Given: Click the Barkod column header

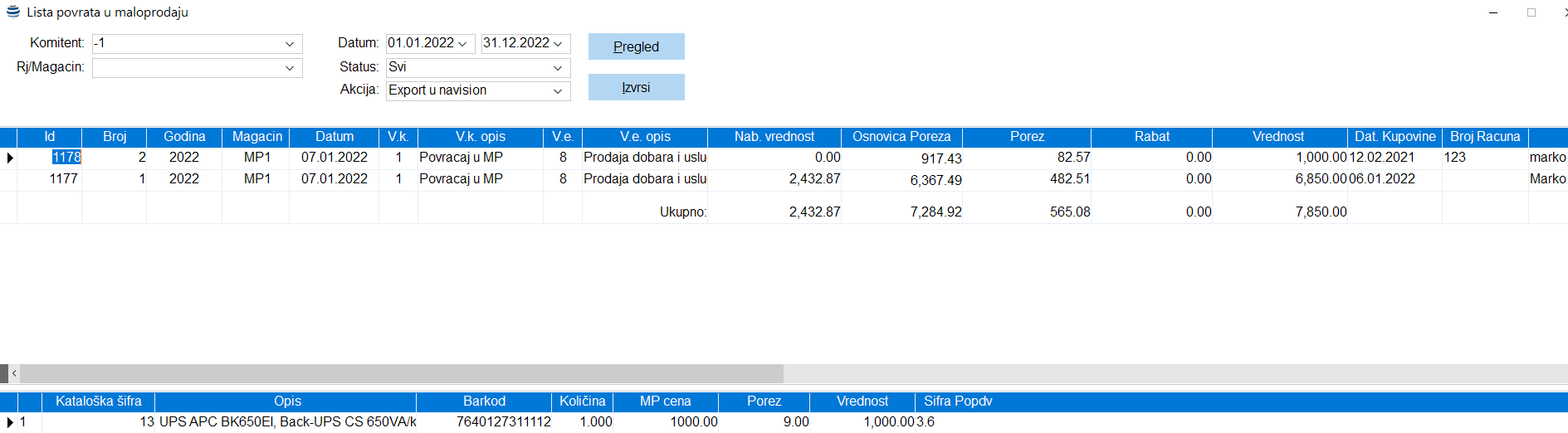Looking at the screenshot, I should click(x=484, y=401).
